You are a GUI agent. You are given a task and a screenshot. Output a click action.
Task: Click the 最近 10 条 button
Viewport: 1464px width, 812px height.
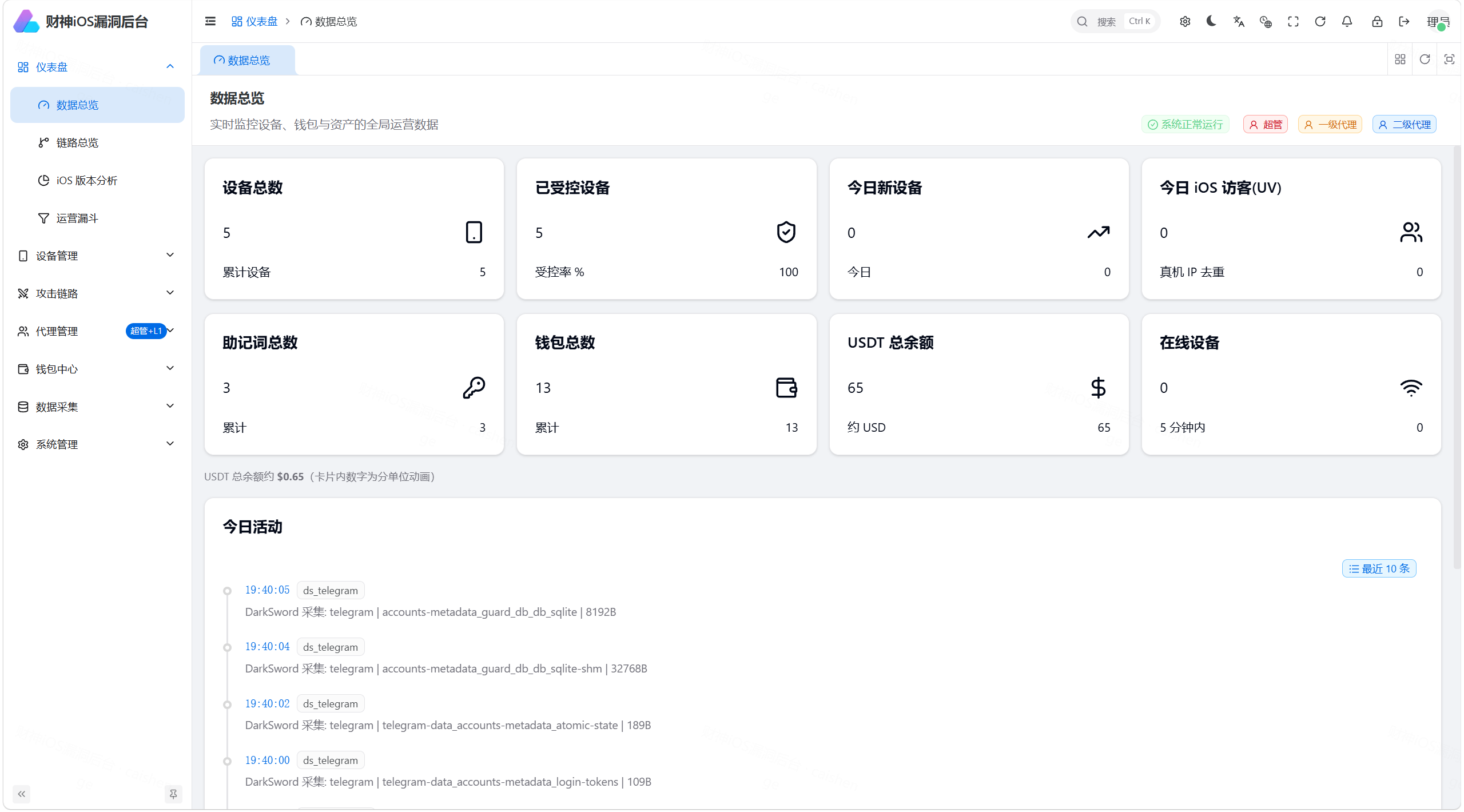pyautogui.click(x=1379, y=568)
